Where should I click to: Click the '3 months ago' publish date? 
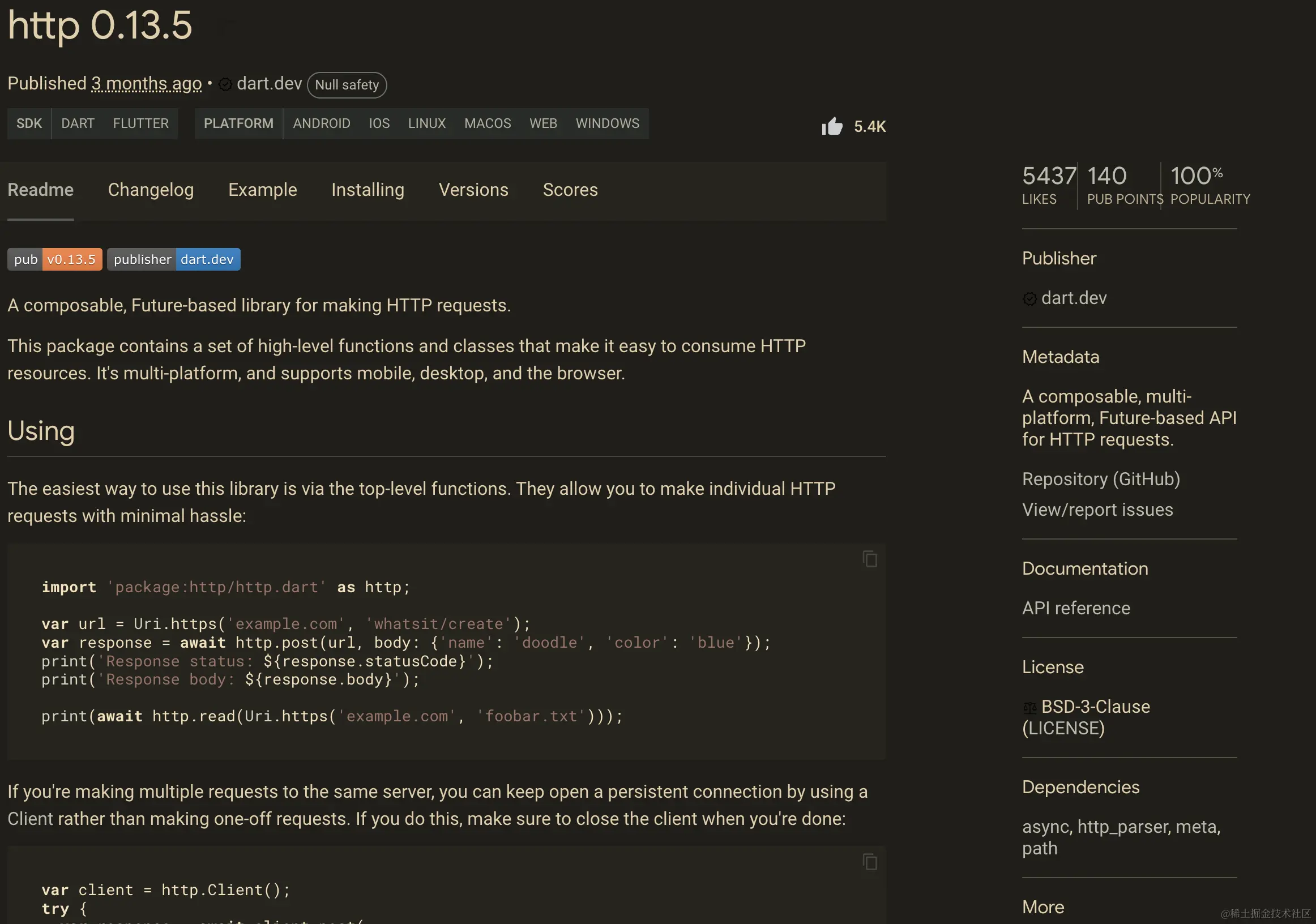pyautogui.click(x=147, y=84)
